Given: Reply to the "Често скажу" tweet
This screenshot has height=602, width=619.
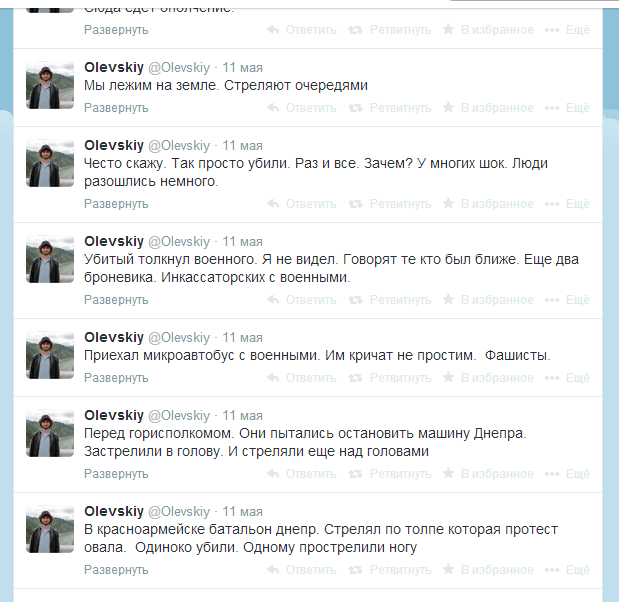Looking at the screenshot, I should click(x=302, y=204).
